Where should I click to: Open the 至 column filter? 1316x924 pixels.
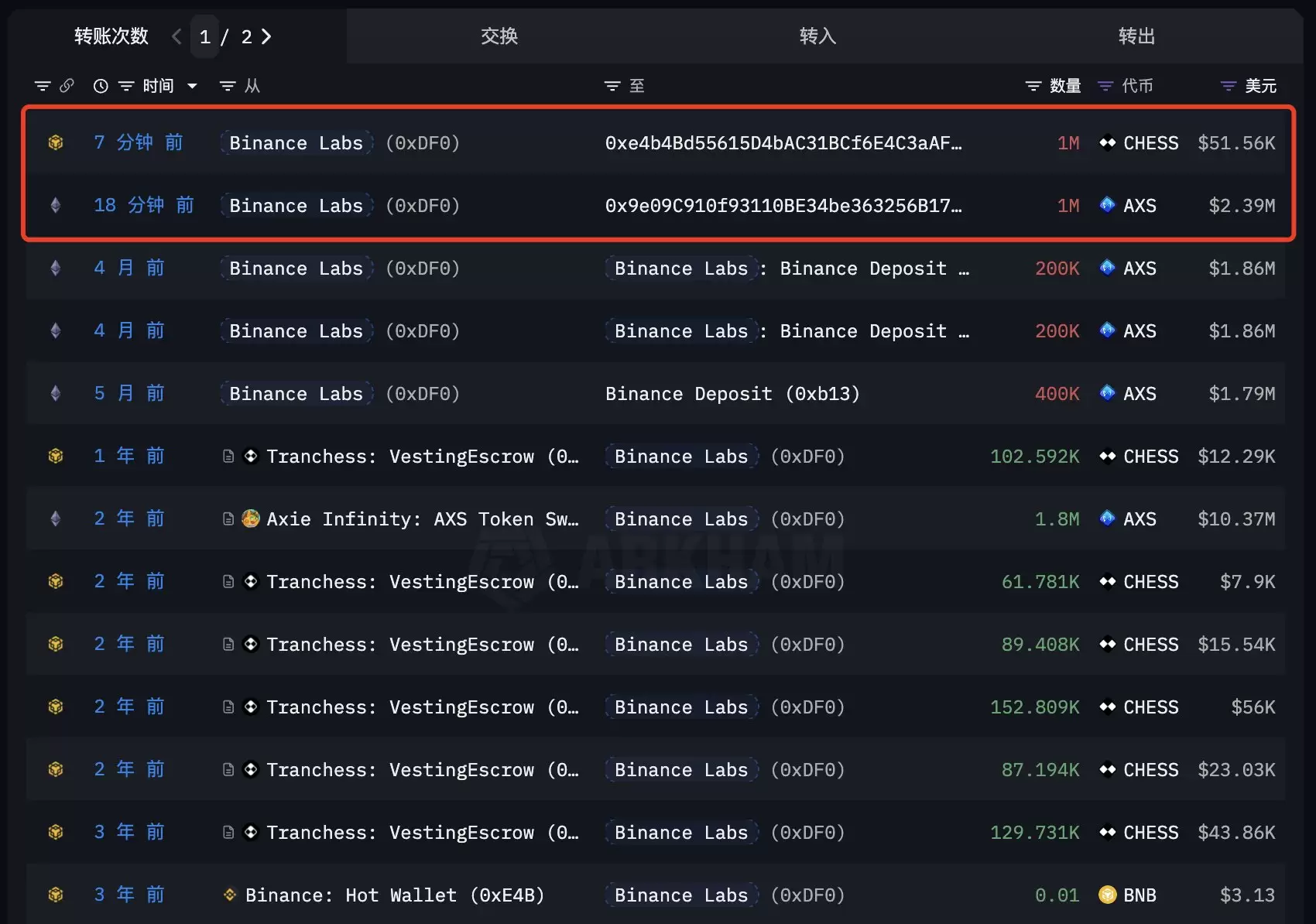coord(612,86)
